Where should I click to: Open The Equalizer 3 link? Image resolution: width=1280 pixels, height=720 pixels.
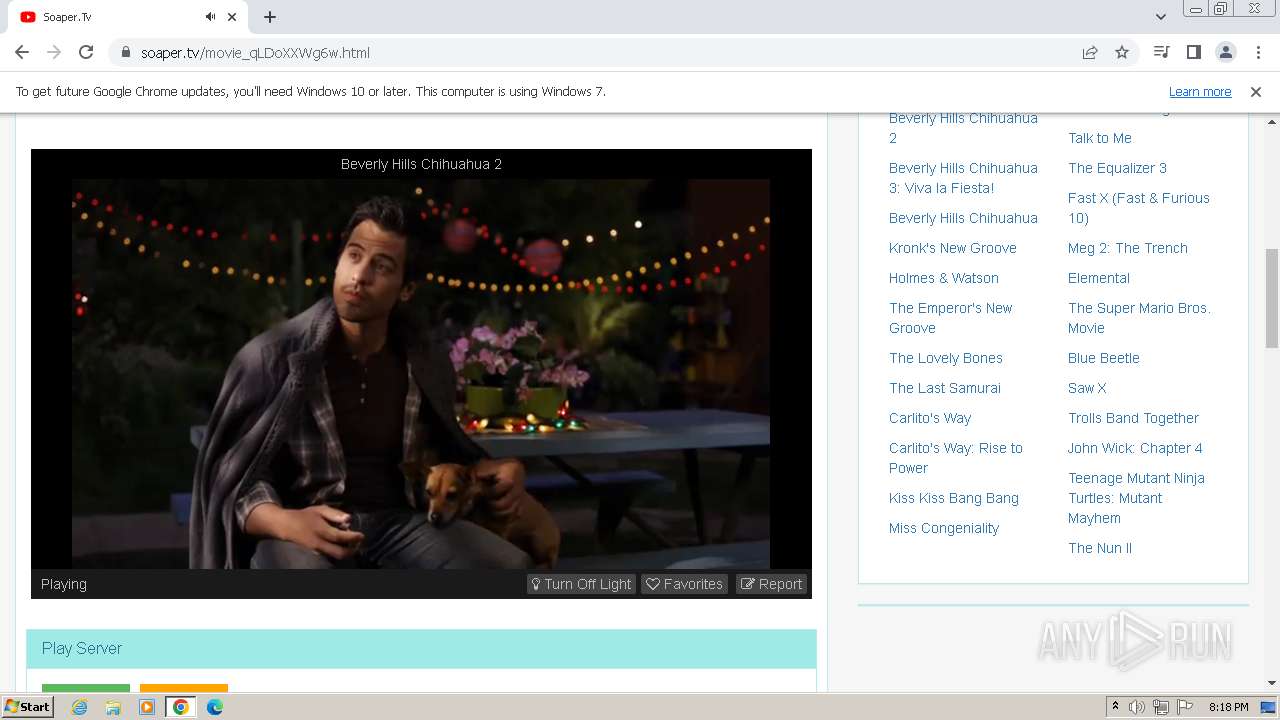pos(1117,168)
